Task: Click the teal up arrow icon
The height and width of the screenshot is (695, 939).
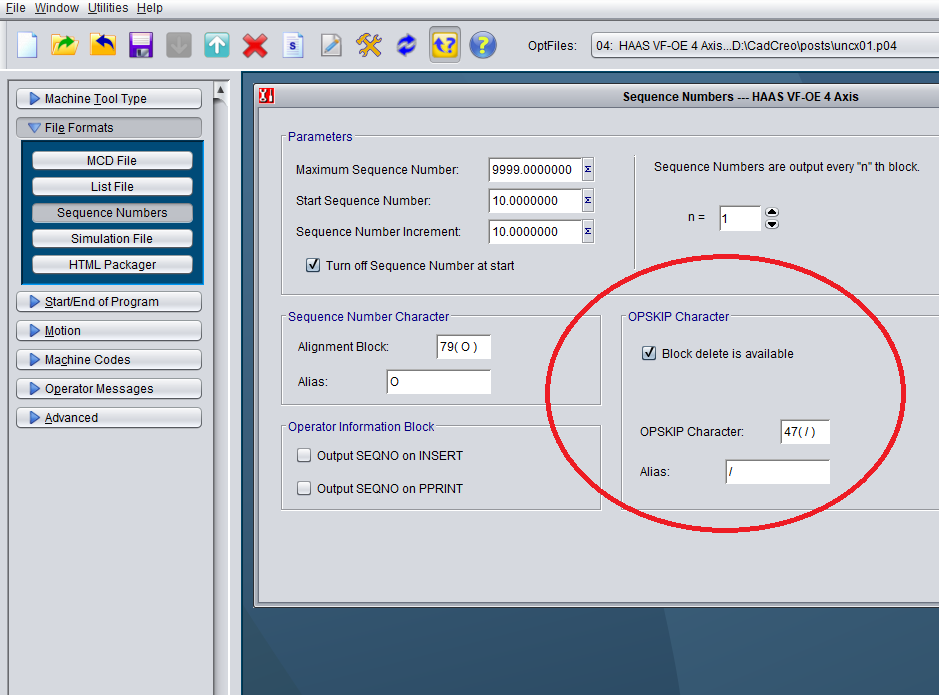Action: [217, 45]
